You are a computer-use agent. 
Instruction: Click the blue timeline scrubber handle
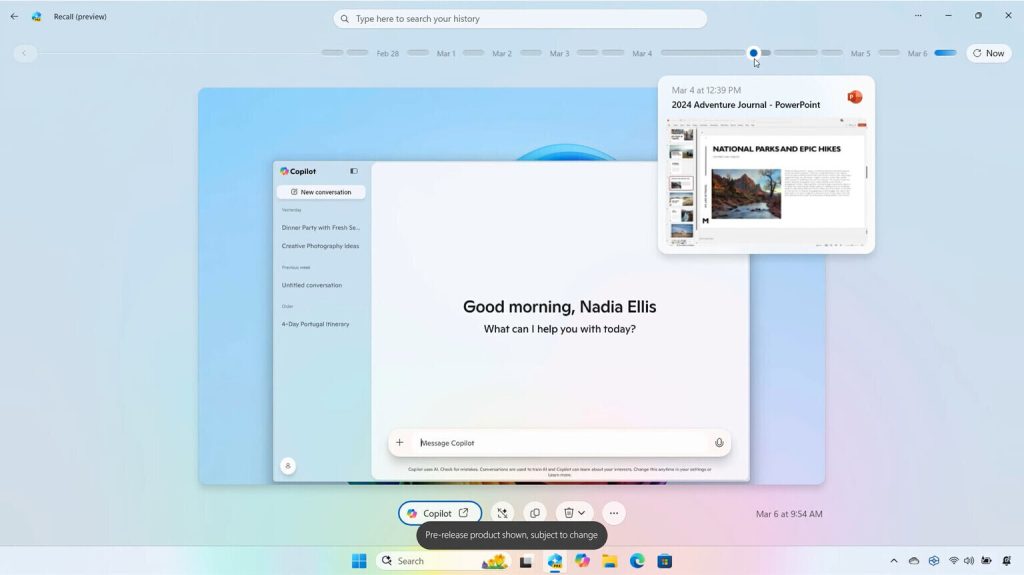click(753, 53)
